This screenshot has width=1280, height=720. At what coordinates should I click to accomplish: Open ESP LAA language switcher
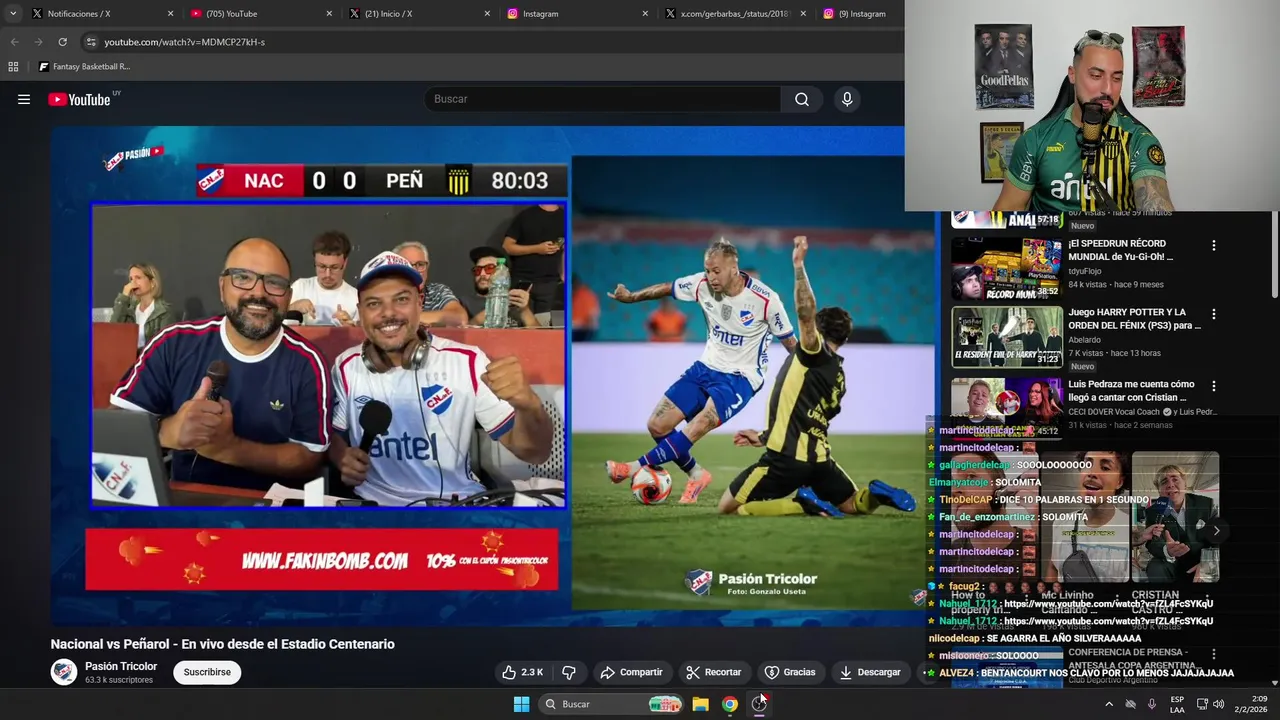coord(1178,704)
